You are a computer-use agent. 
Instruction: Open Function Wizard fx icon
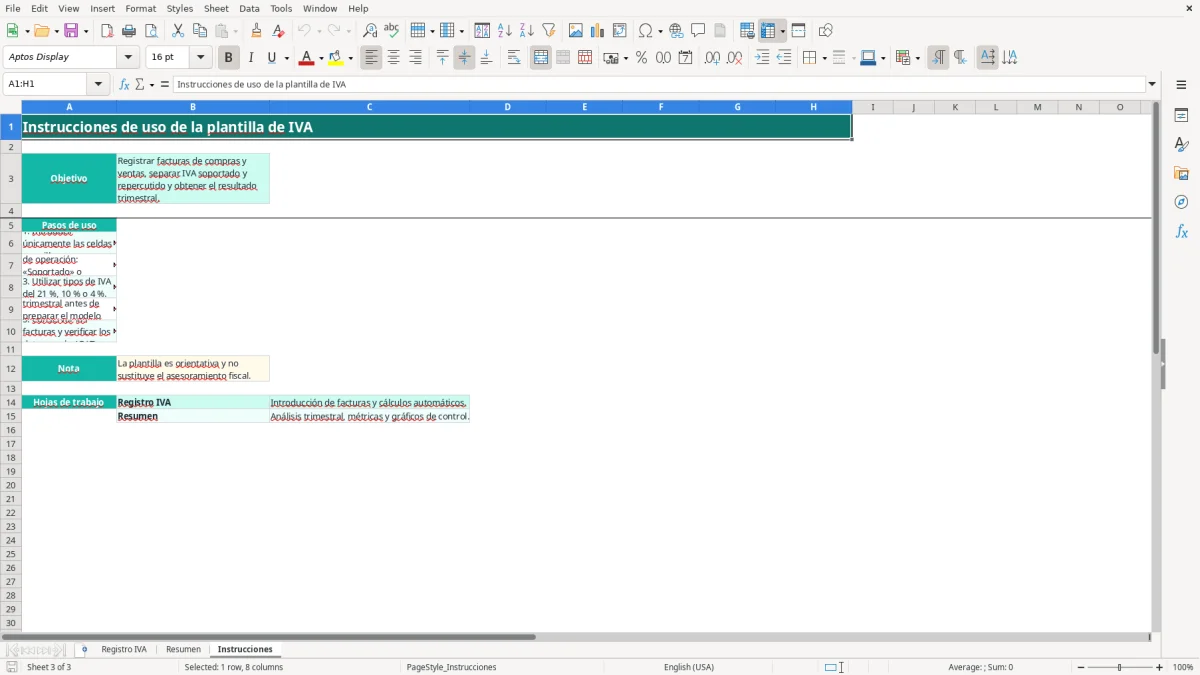point(124,85)
